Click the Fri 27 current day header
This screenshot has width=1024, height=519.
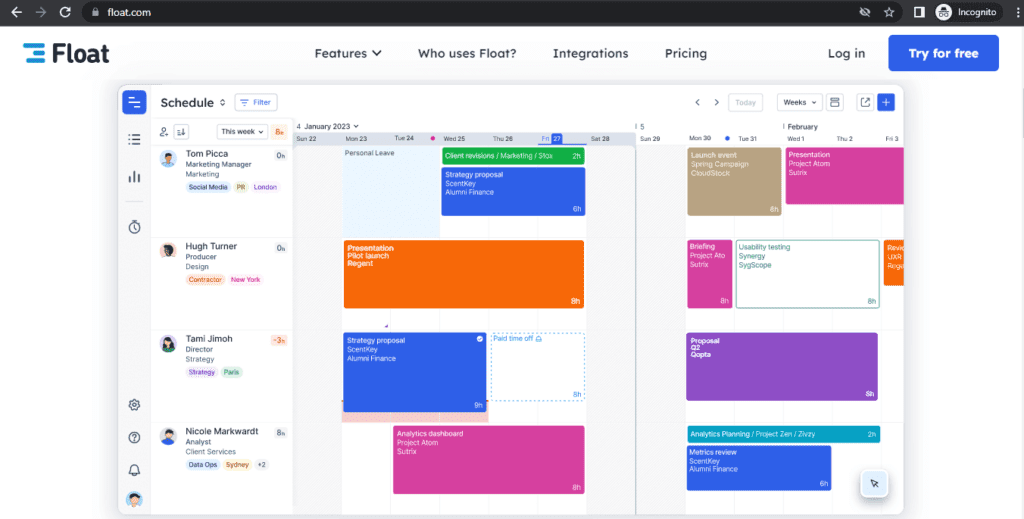coord(550,138)
